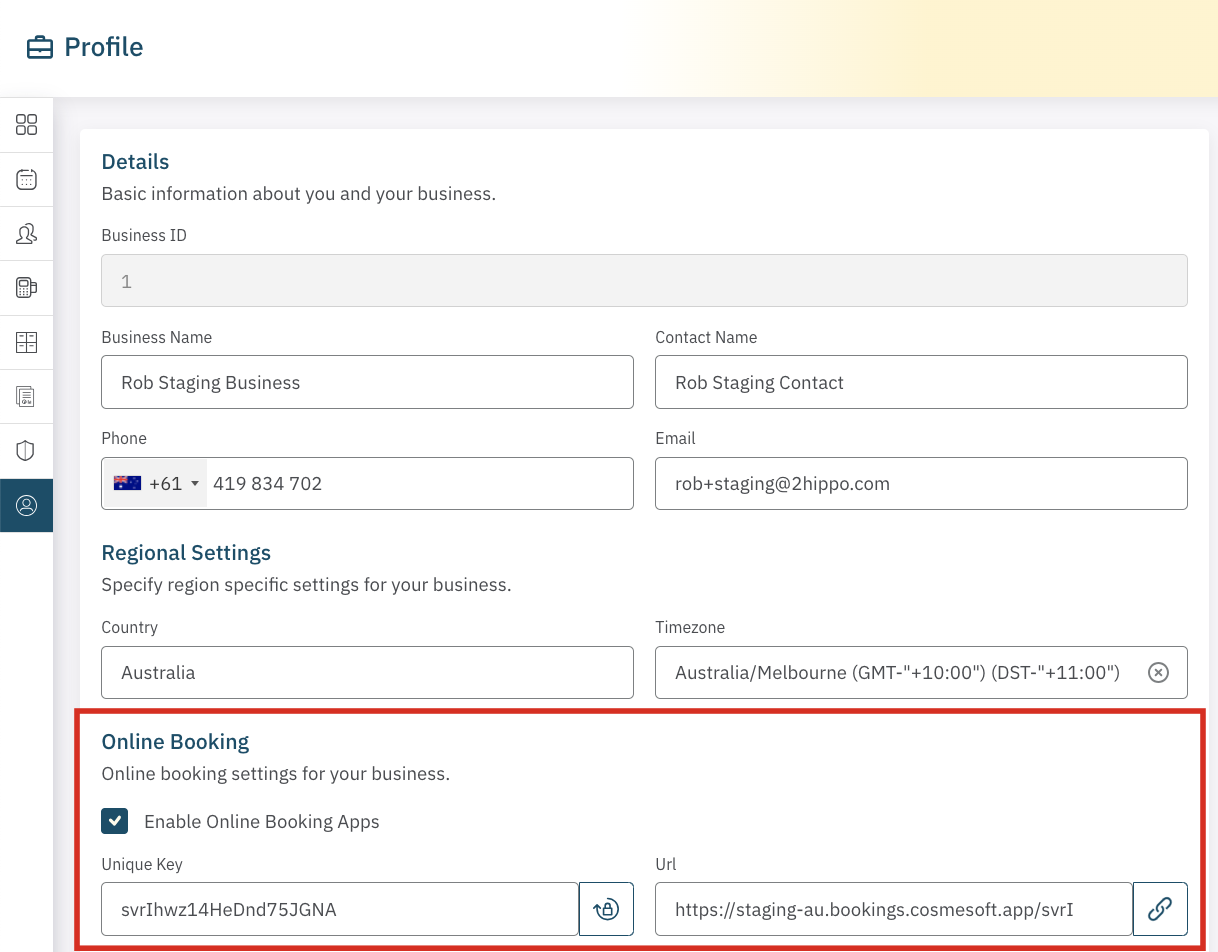This screenshot has height=952, width=1218.
Task: Open the clients (people) sidebar icon
Action: point(26,234)
